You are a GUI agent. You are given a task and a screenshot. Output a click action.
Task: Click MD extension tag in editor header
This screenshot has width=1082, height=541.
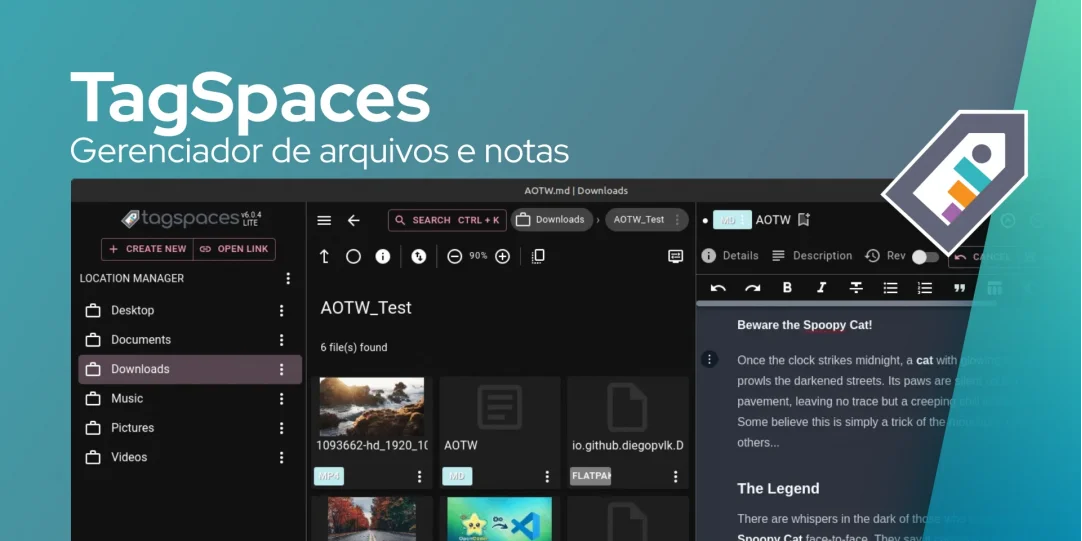point(732,220)
